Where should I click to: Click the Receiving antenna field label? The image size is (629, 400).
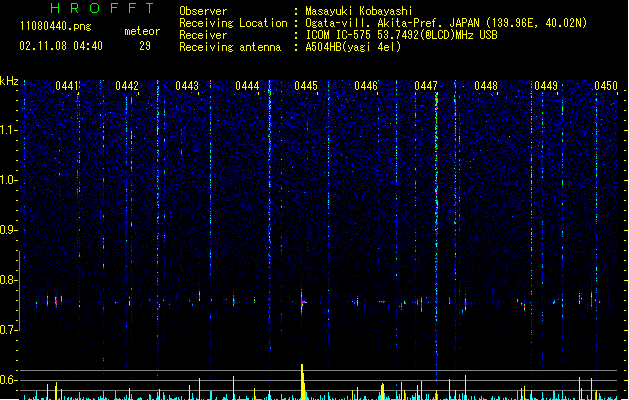pyautogui.click(x=230, y=47)
